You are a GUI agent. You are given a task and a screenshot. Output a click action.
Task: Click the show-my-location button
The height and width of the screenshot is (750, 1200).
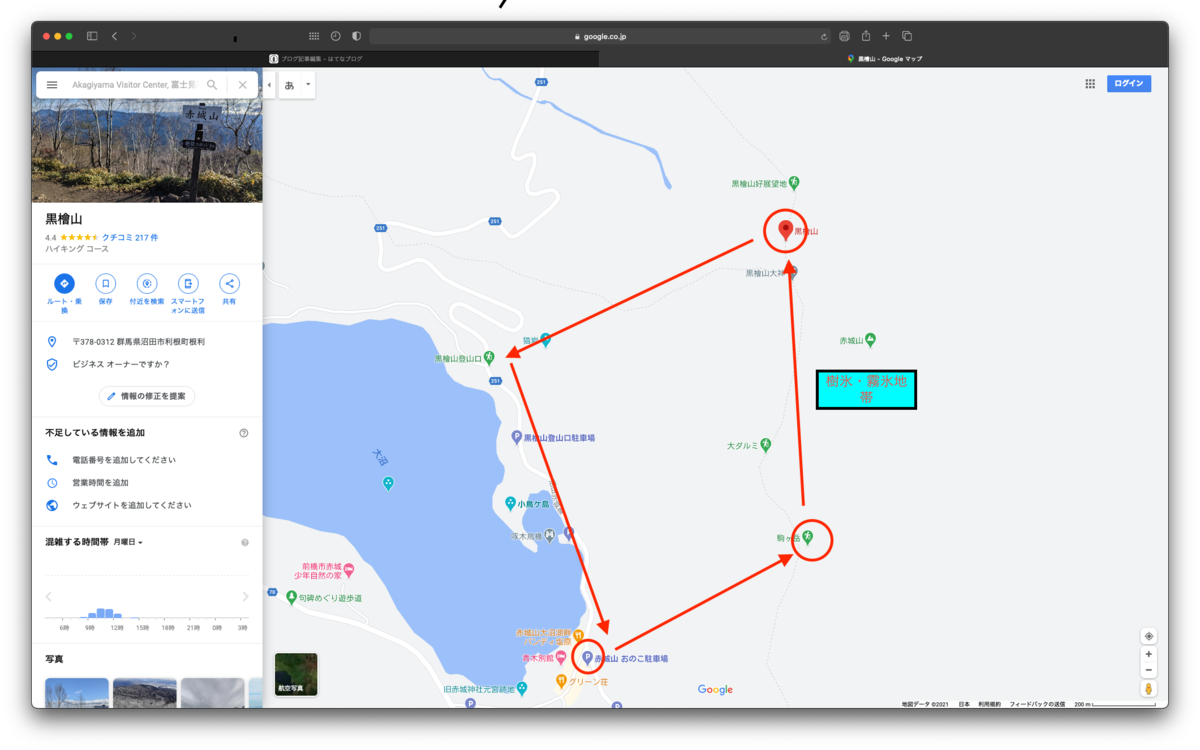click(1149, 636)
